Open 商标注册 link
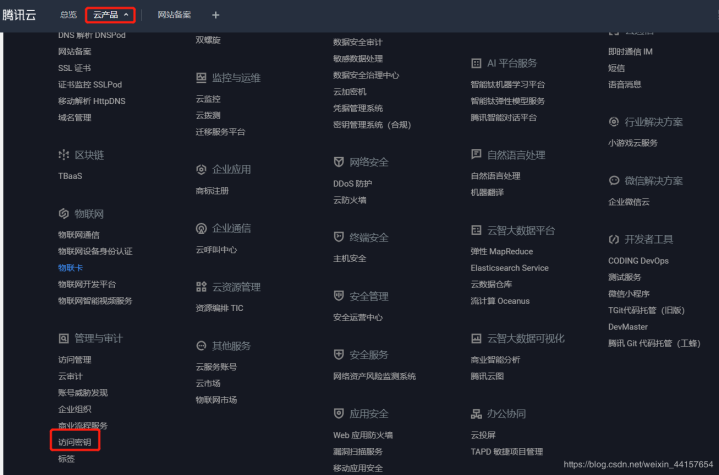This screenshot has height=475, width=719. tap(212, 191)
